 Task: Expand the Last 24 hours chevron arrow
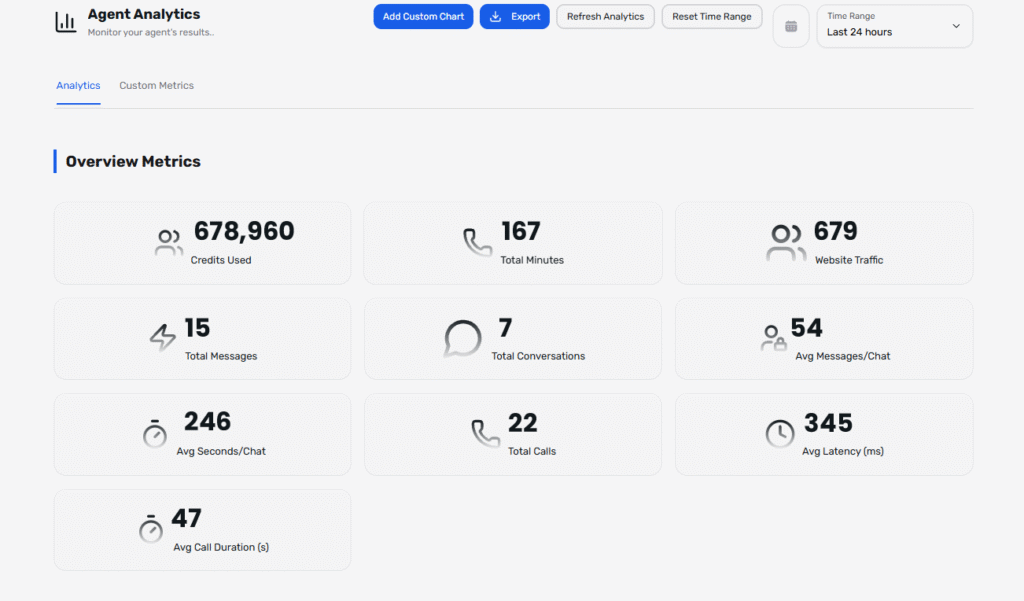pyautogui.click(x=956, y=26)
